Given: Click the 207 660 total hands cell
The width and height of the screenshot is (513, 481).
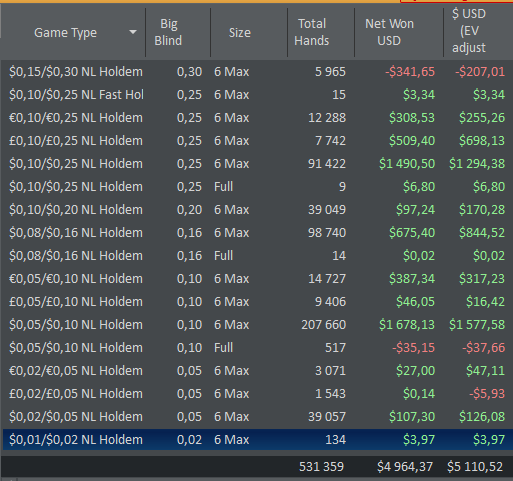Looking at the screenshot, I should [323, 325].
